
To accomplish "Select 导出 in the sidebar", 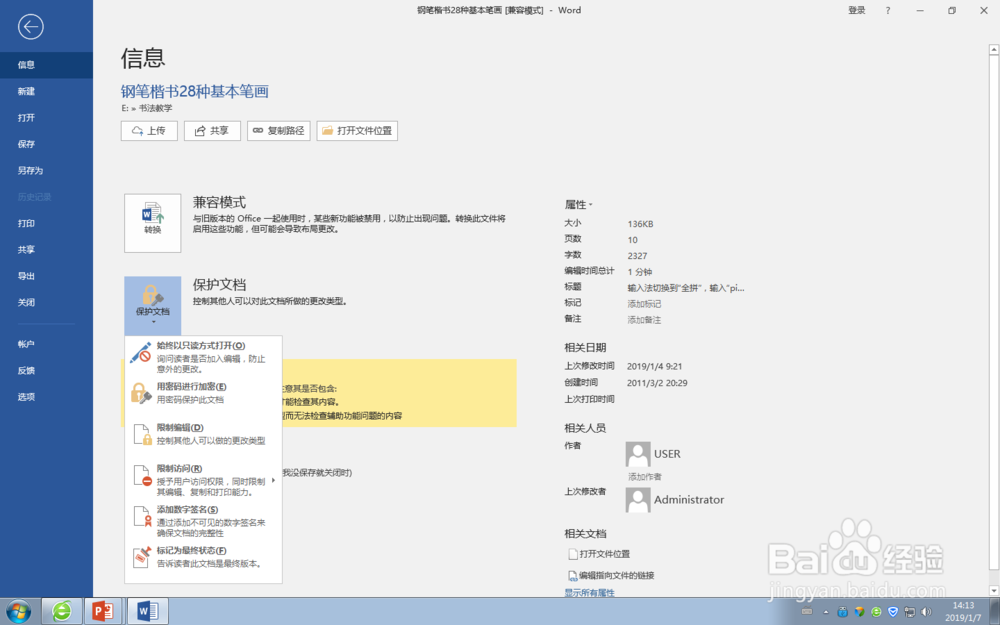I will point(46,276).
